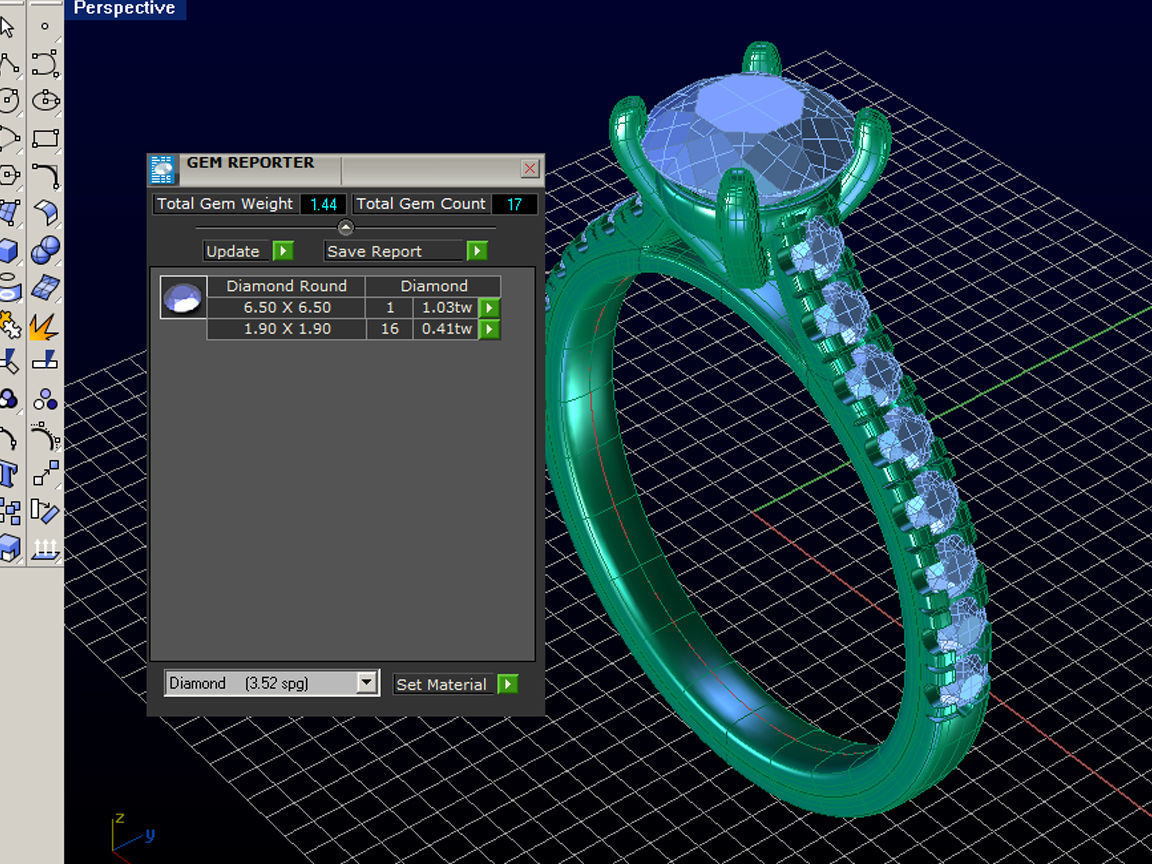Choose the Array objects tool
Screen dimensions: 1152x864
click(9, 511)
